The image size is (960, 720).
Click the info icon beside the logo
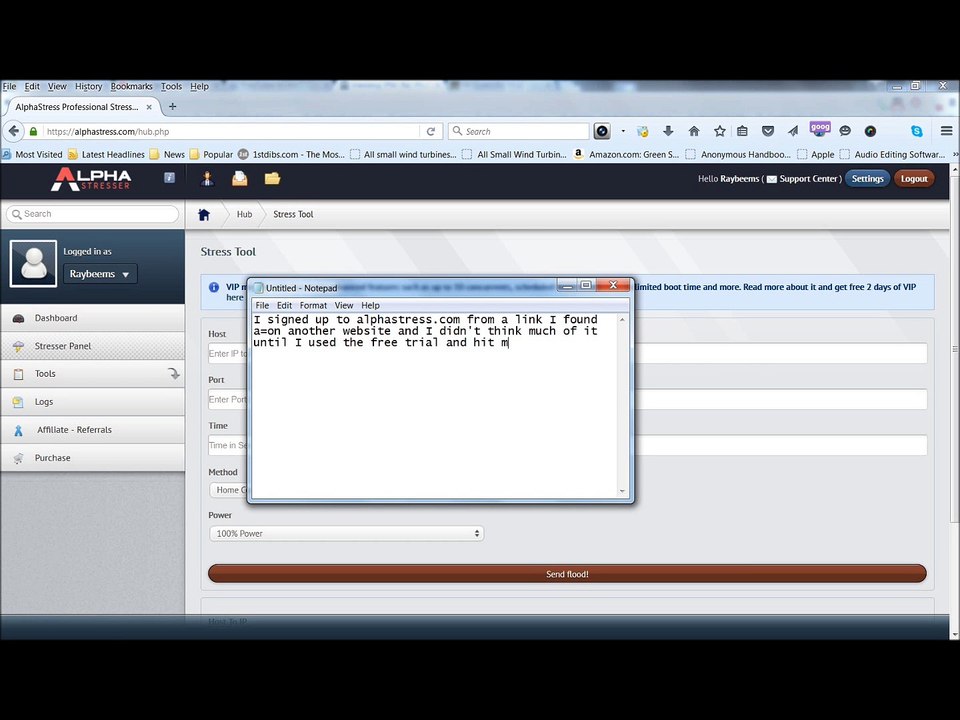point(170,178)
